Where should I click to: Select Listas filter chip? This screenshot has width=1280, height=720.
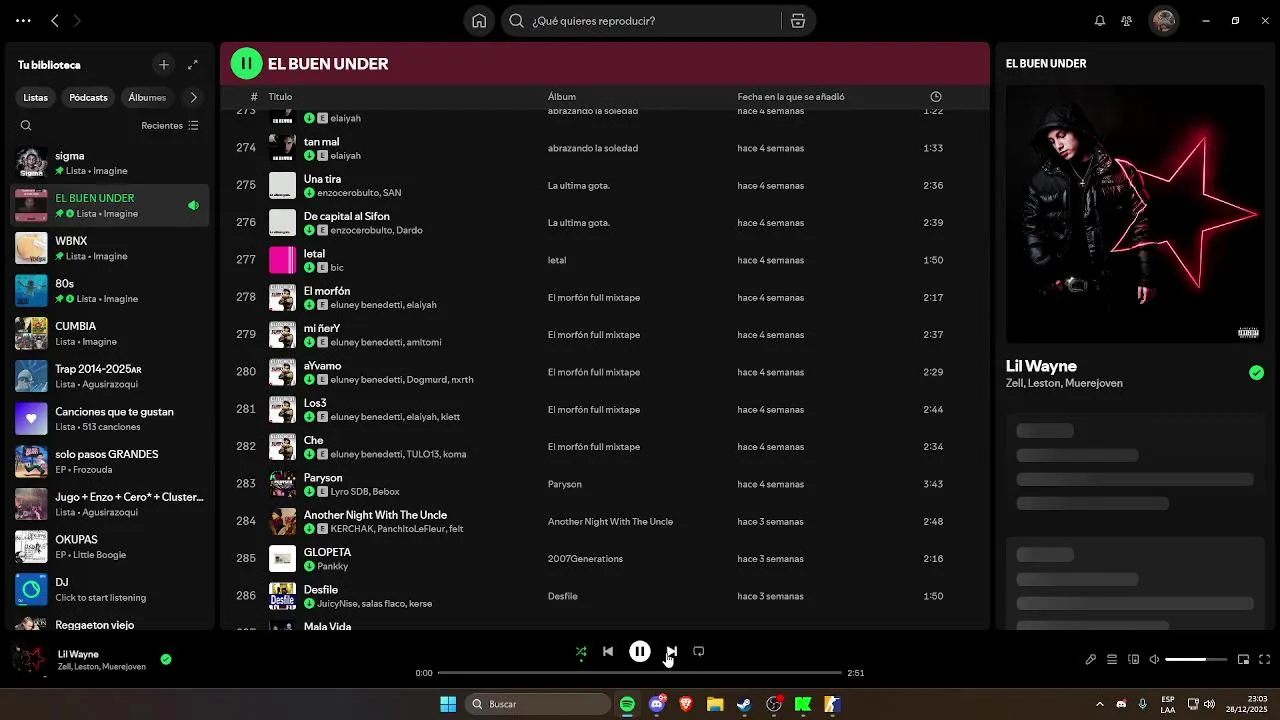pos(36,97)
